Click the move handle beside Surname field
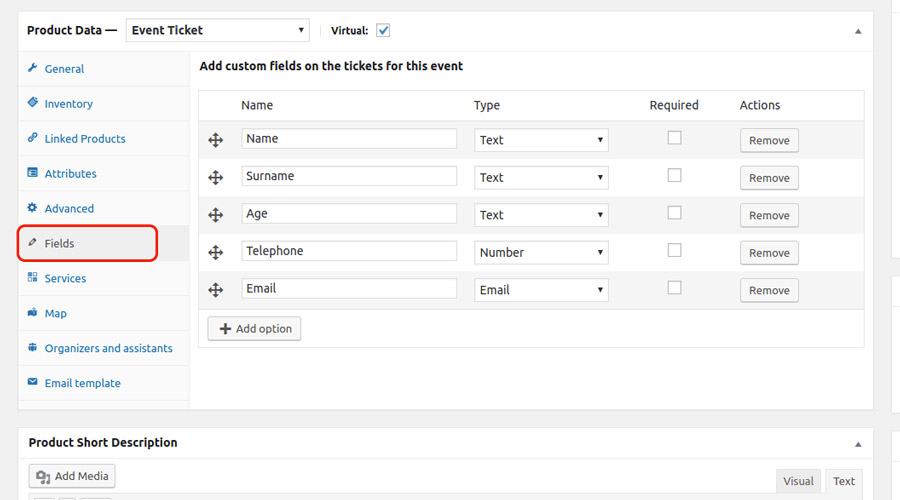 click(215, 178)
